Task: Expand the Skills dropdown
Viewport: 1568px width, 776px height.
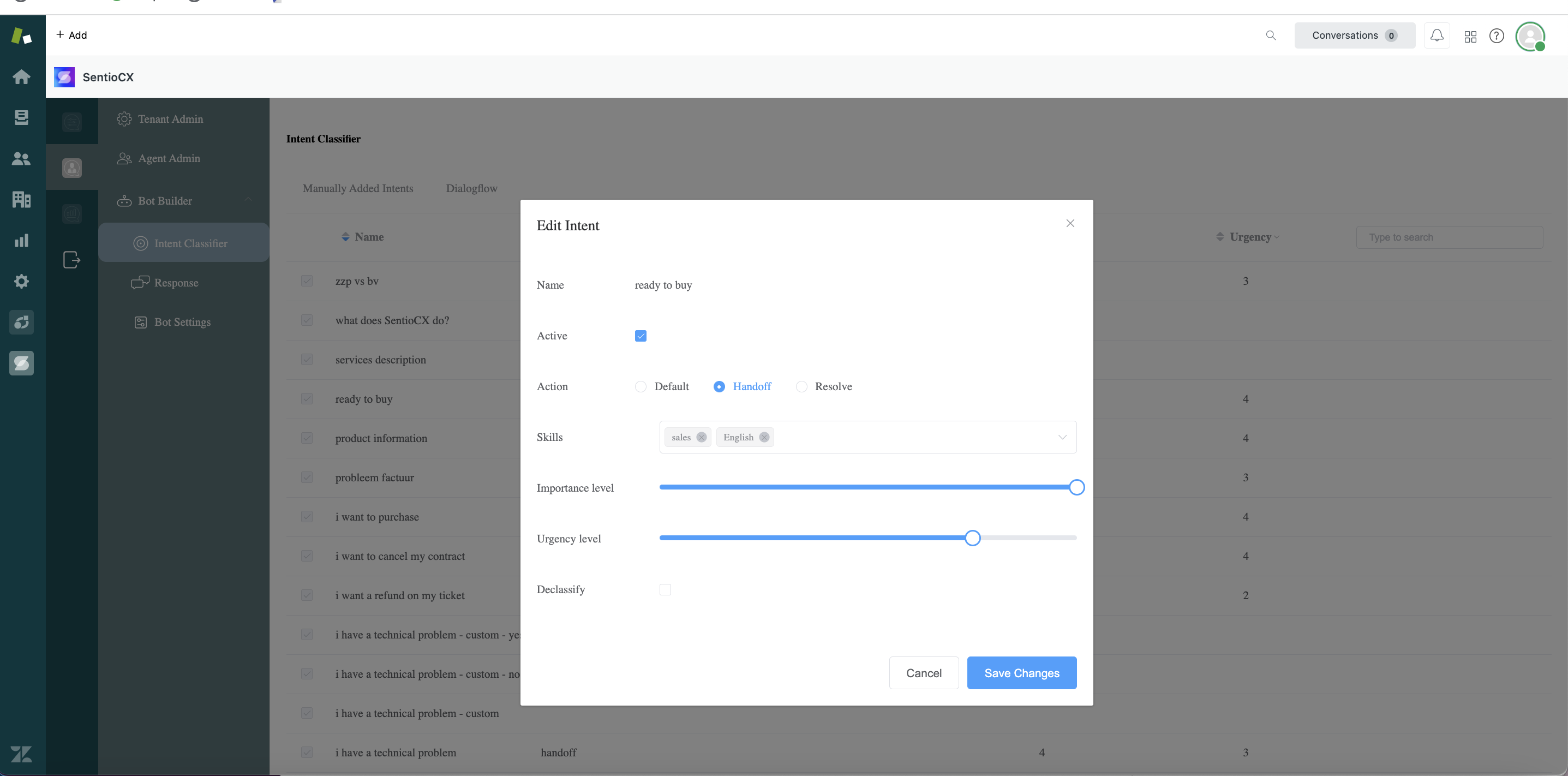Action: pyautogui.click(x=1062, y=437)
